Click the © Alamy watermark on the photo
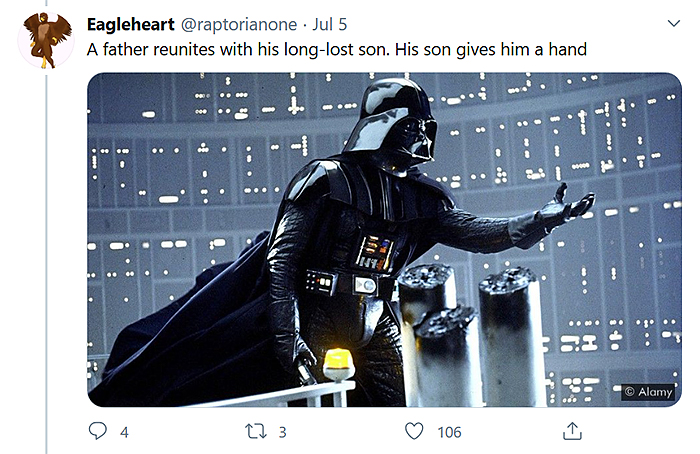The height and width of the screenshot is (454, 700). 648,392
